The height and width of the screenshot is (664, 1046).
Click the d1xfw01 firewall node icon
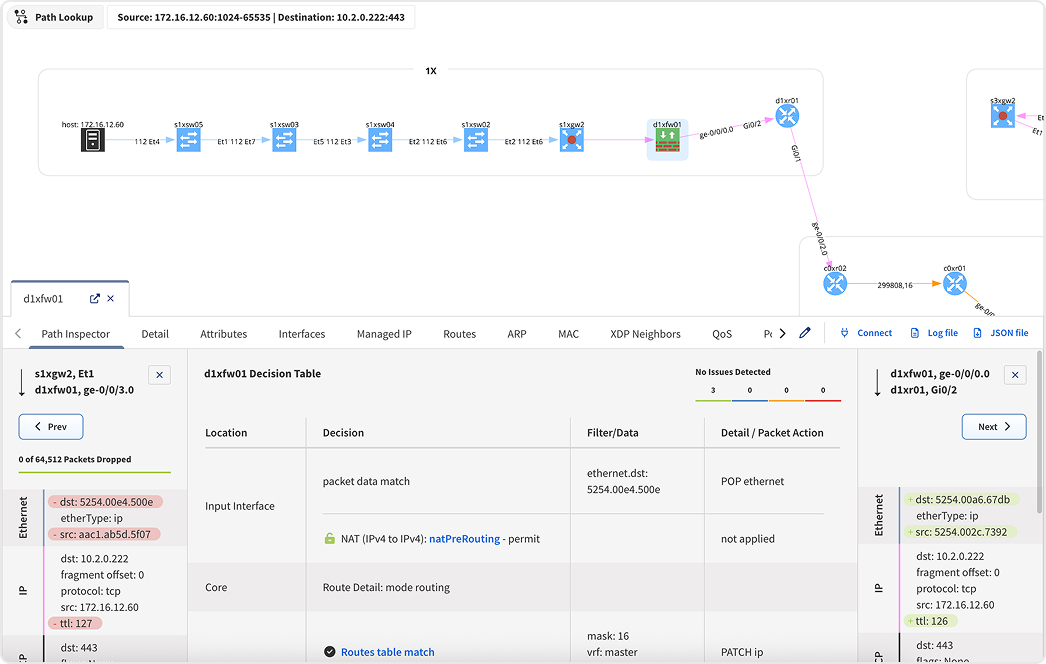667,140
